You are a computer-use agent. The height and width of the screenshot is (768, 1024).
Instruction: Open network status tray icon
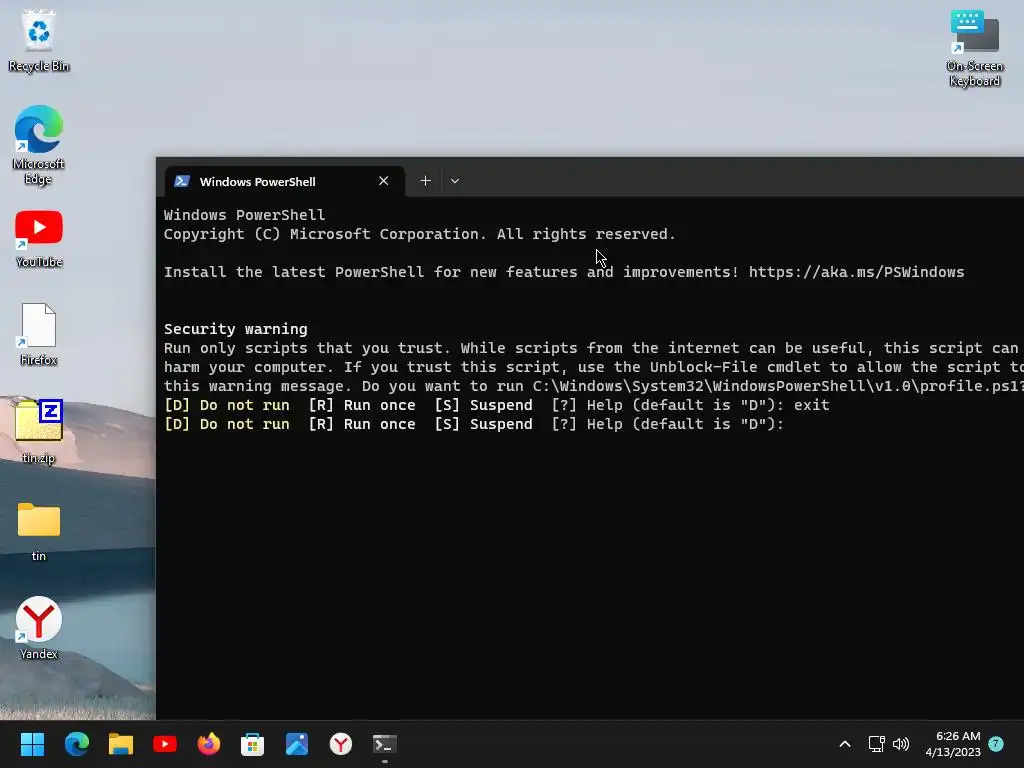tap(876, 744)
